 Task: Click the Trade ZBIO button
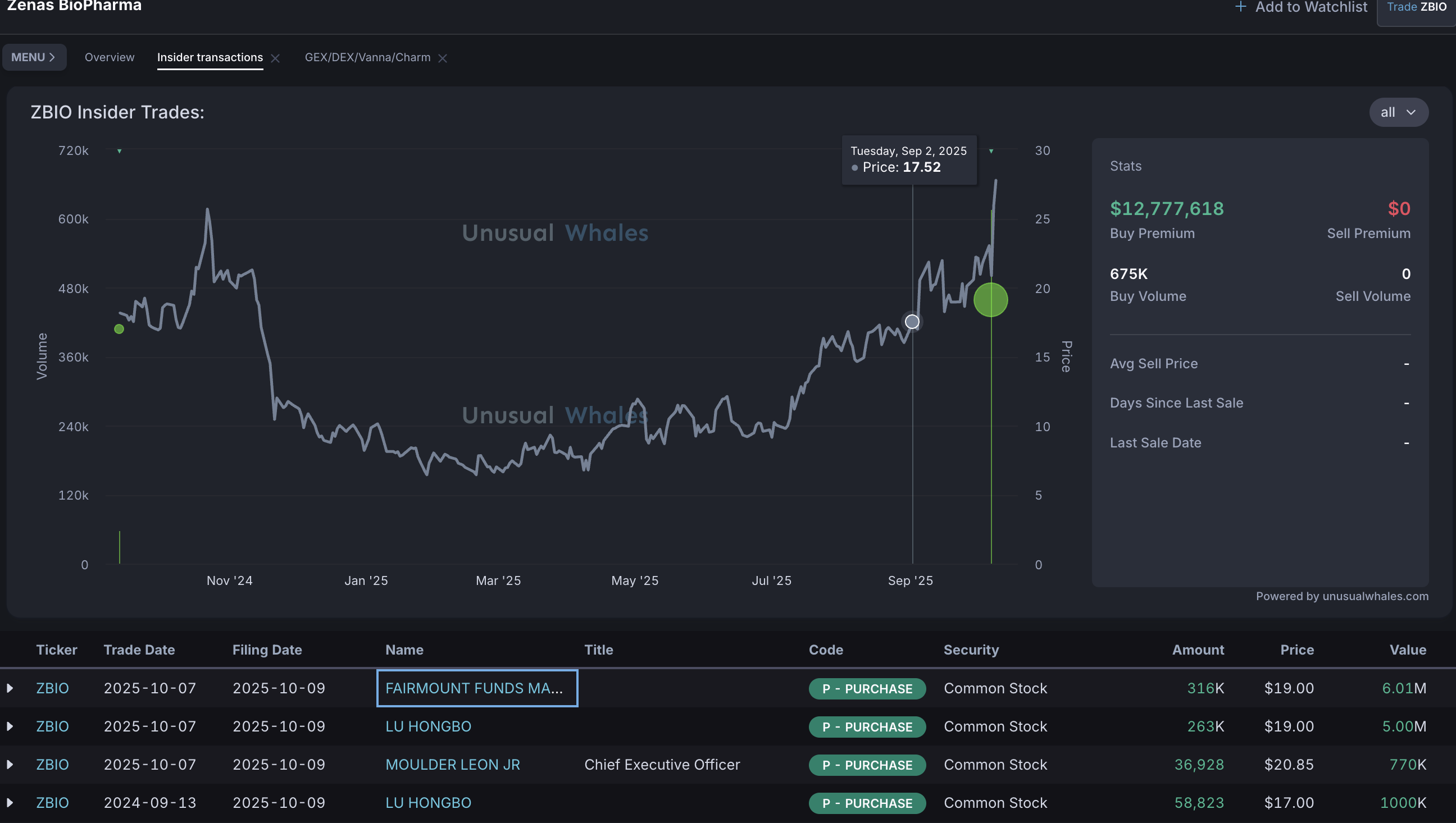coord(1416,8)
